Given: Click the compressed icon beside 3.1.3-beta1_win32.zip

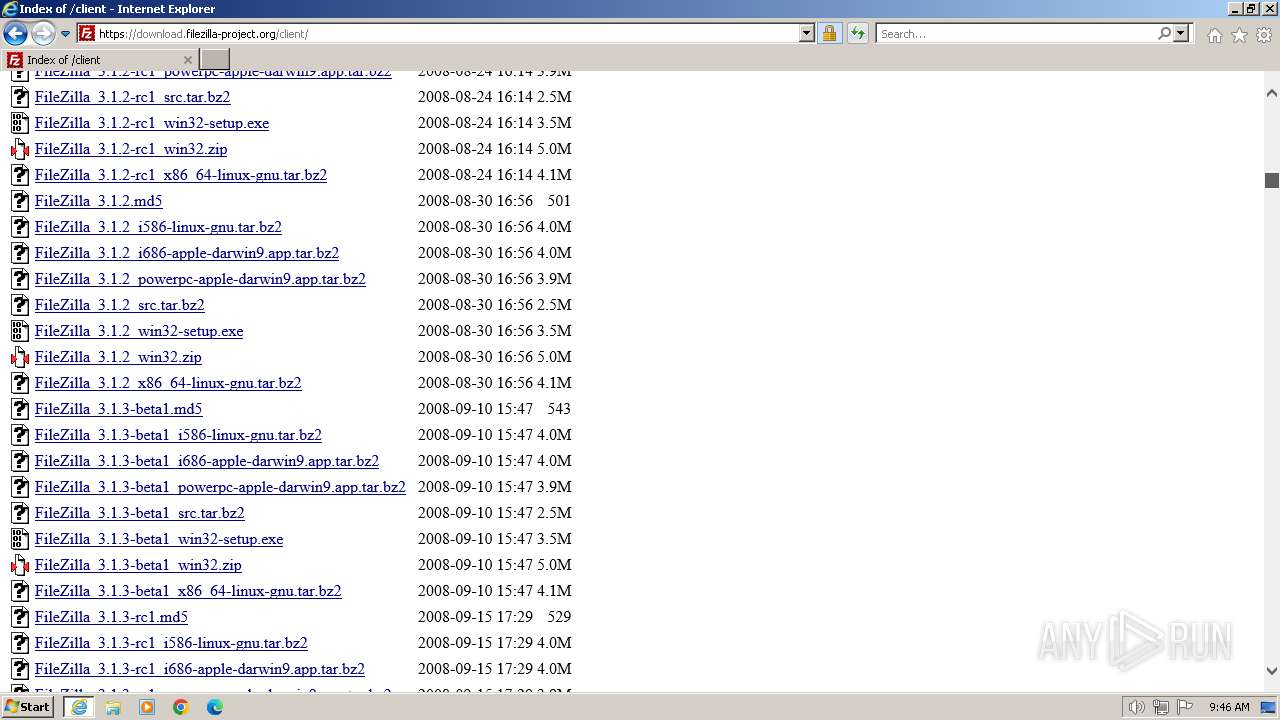Looking at the screenshot, I should (x=20, y=565).
